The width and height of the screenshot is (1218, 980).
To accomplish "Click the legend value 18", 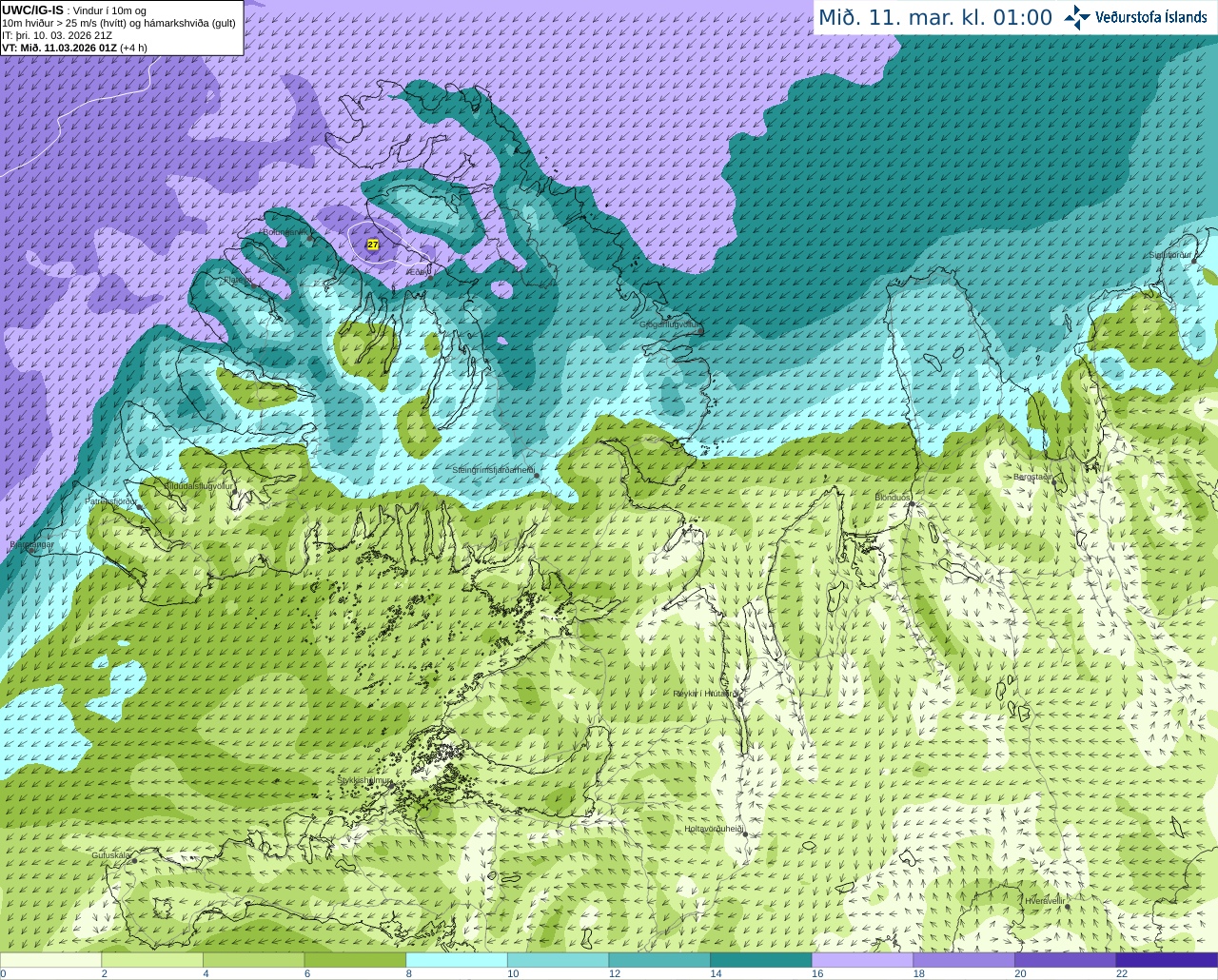I will click(918, 973).
